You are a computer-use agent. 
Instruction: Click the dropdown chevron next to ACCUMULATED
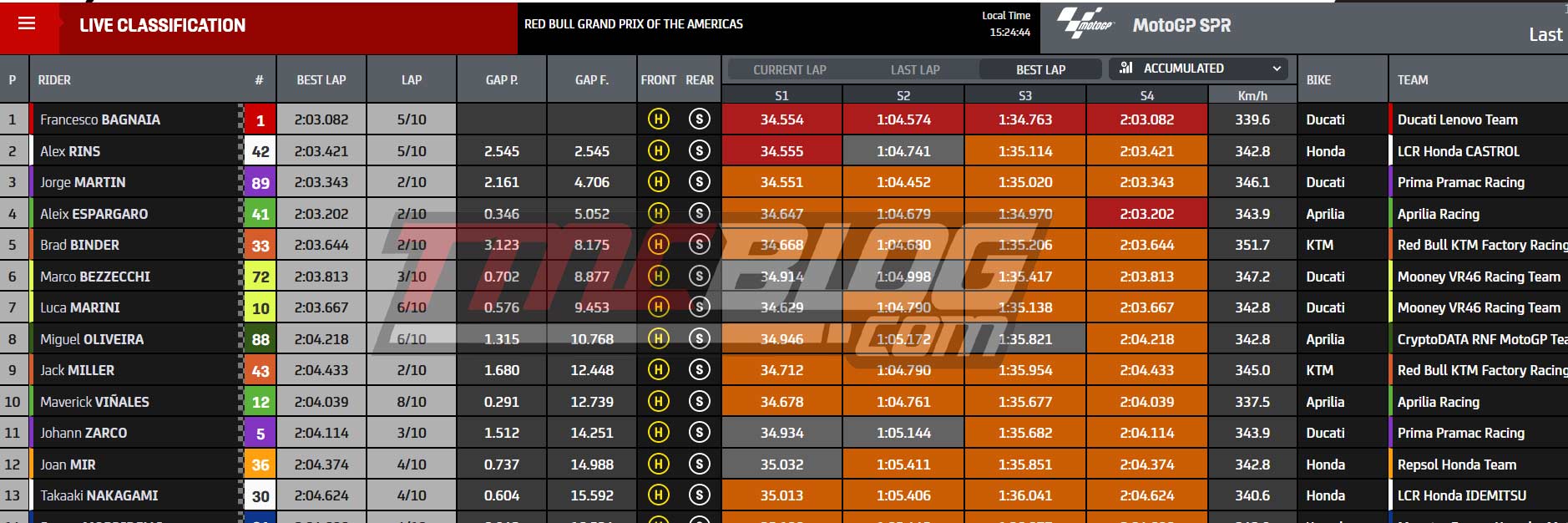point(1276,69)
